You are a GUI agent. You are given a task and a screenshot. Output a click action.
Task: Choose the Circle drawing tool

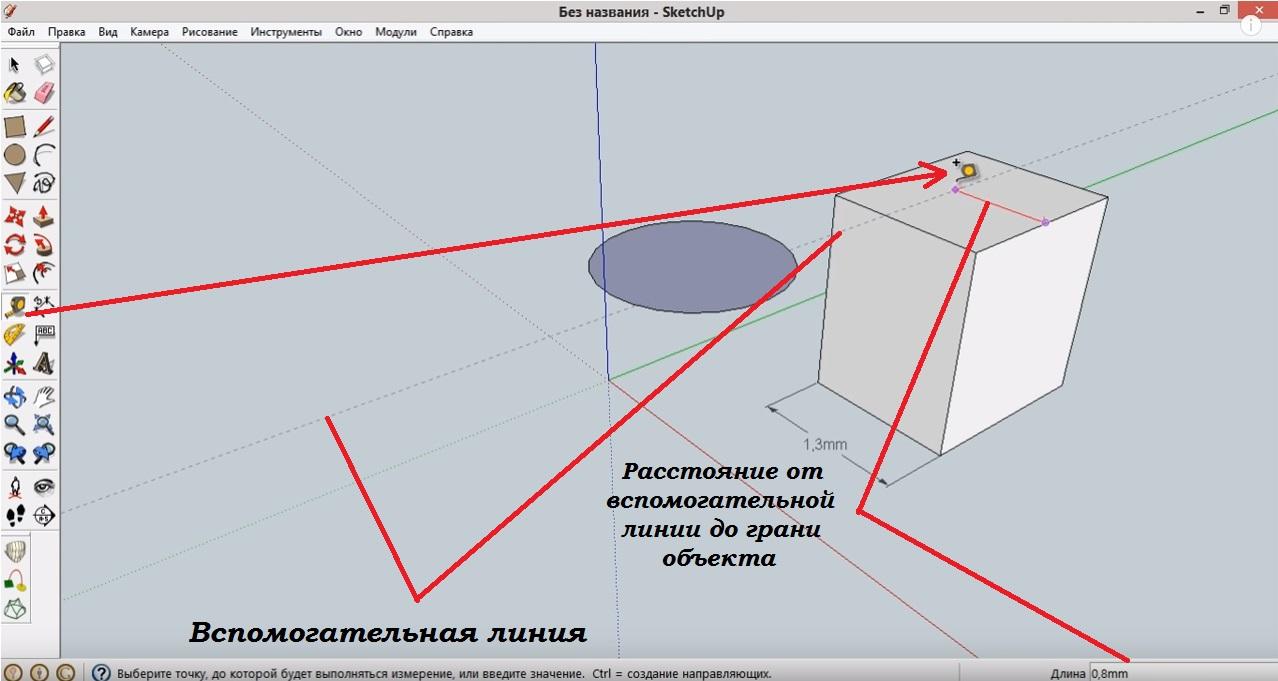[15, 155]
